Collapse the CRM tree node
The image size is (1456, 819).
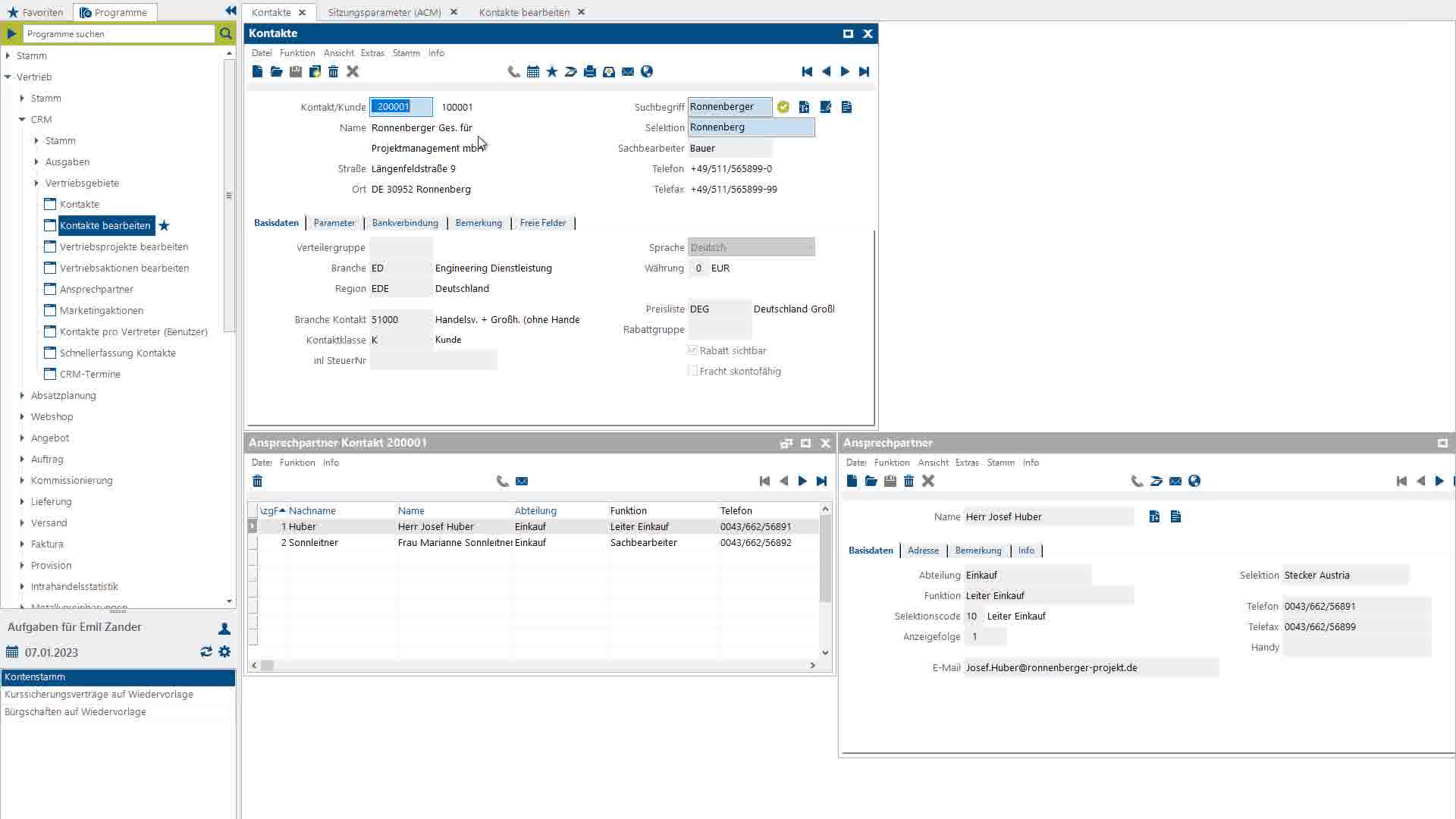22,119
